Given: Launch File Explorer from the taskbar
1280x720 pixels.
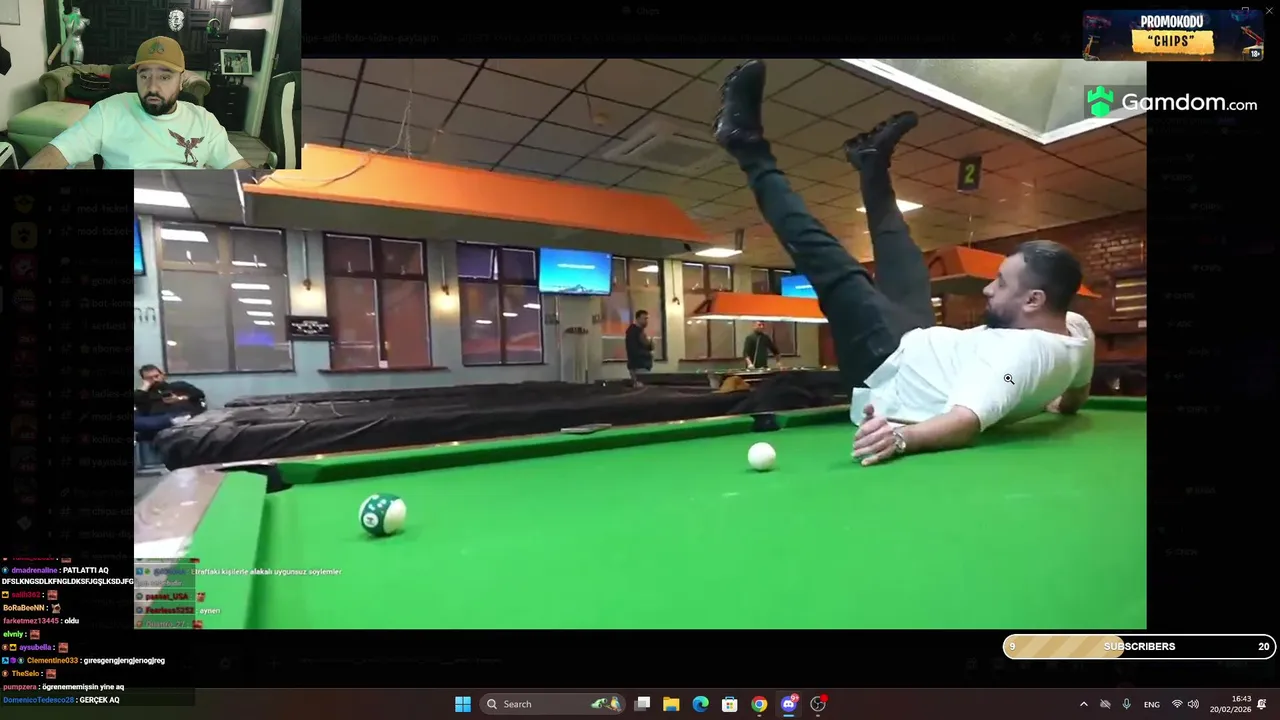Looking at the screenshot, I should (671, 704).
